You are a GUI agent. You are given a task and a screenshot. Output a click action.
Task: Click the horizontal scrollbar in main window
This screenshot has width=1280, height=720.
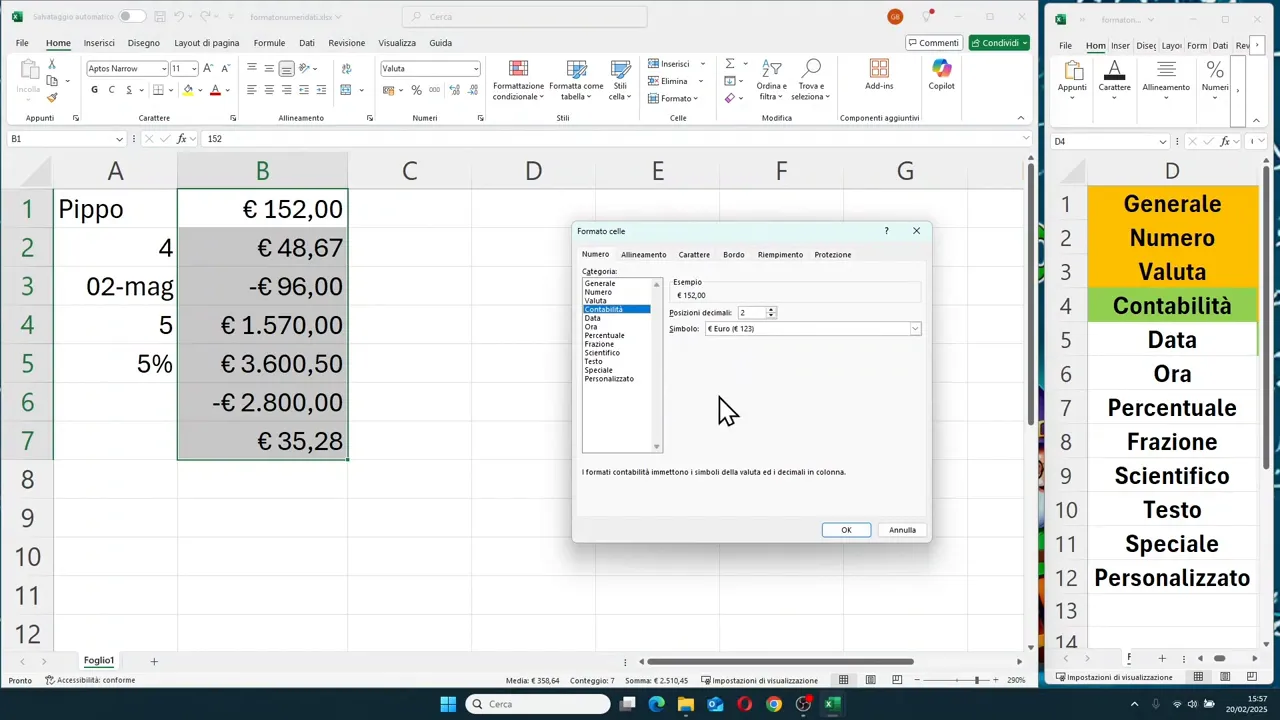pyautogui.click(x=780, y=661)
